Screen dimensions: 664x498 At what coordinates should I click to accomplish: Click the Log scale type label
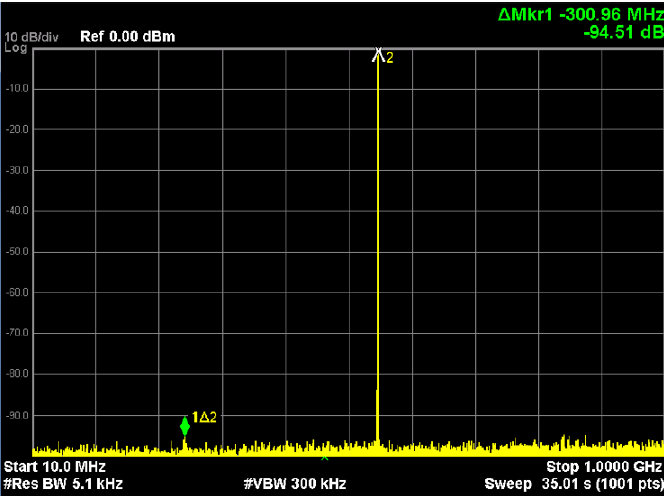coord(16,48)
